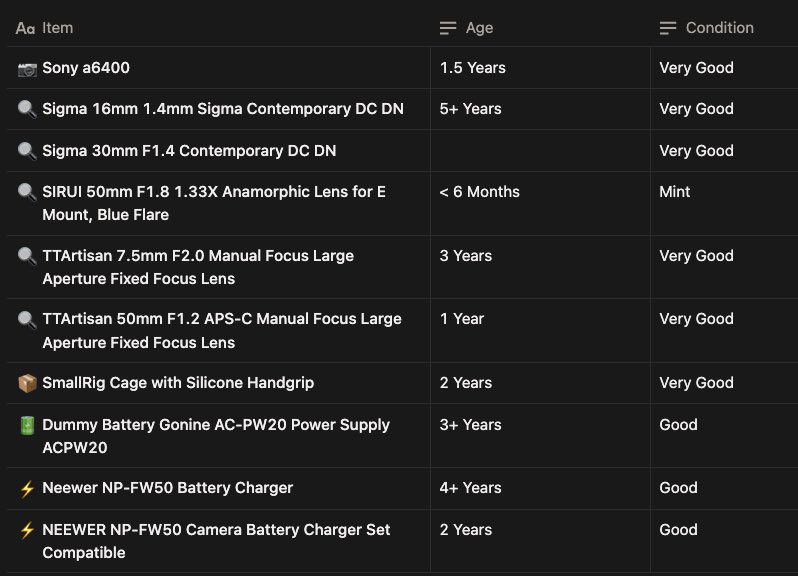This screenshot has height=576, width=798.
Task: Open Dummy Battery Gonine AC-PW20 item
Action: pyautogui.click(x=216, y=436)
